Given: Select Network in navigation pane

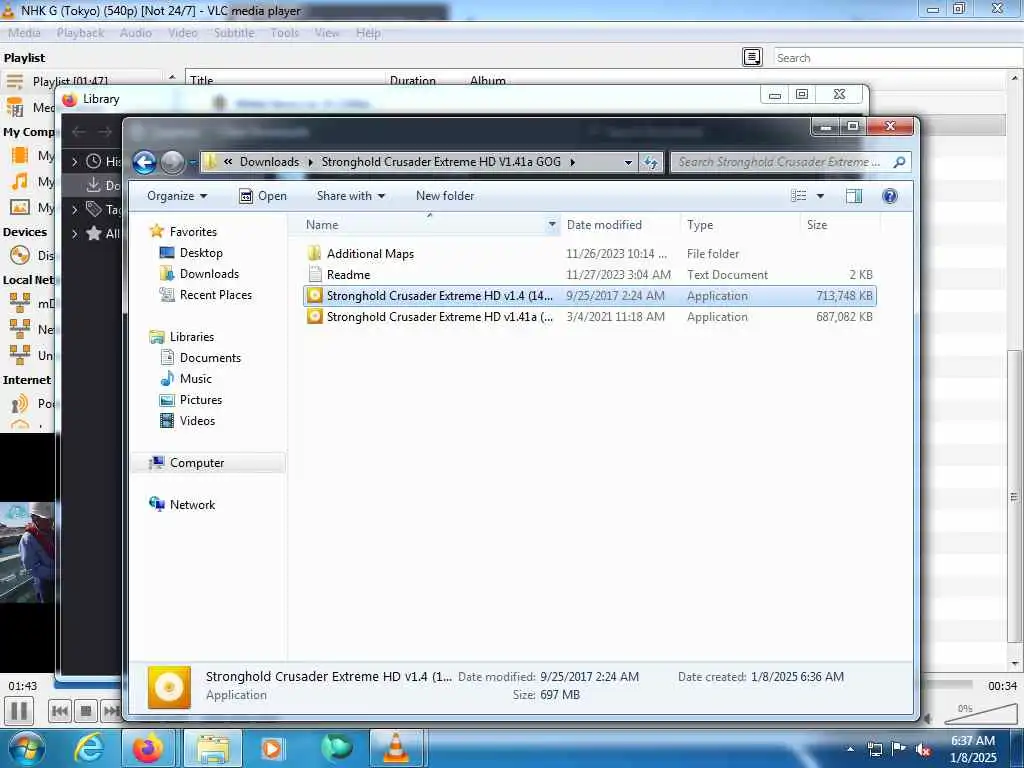Looking at the screenshot, I should tap(192, 505).
